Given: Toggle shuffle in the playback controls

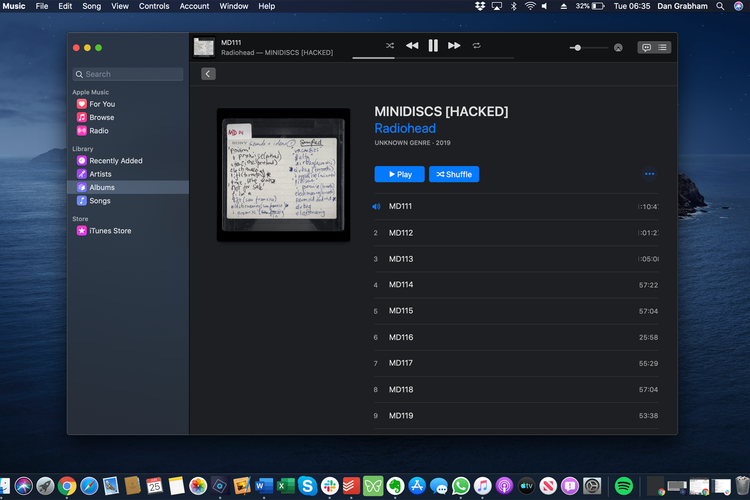Looking at the screenshot, I should pyautogui.click(x=390, y=45).
